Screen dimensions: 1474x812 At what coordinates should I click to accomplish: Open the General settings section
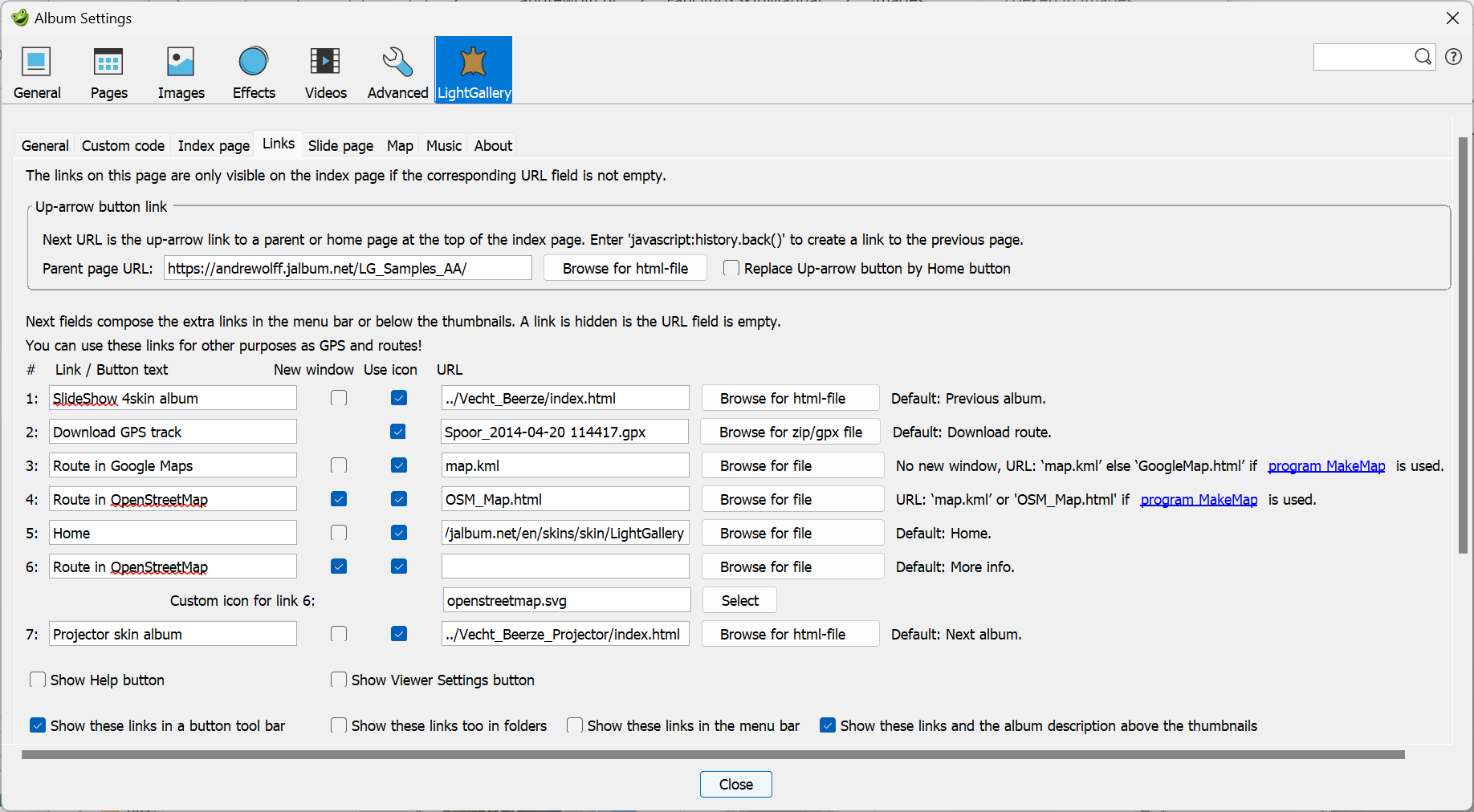(x=36, y=71)
